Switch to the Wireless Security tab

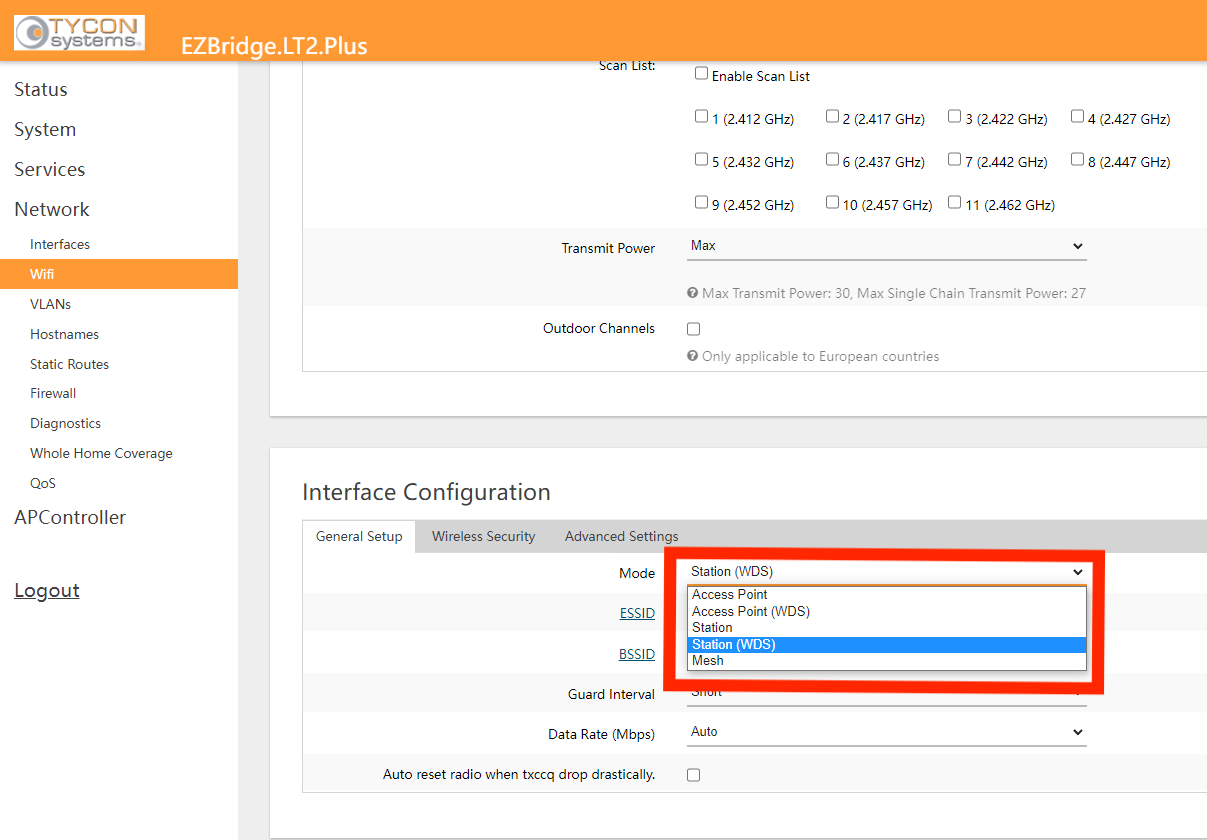483,536
